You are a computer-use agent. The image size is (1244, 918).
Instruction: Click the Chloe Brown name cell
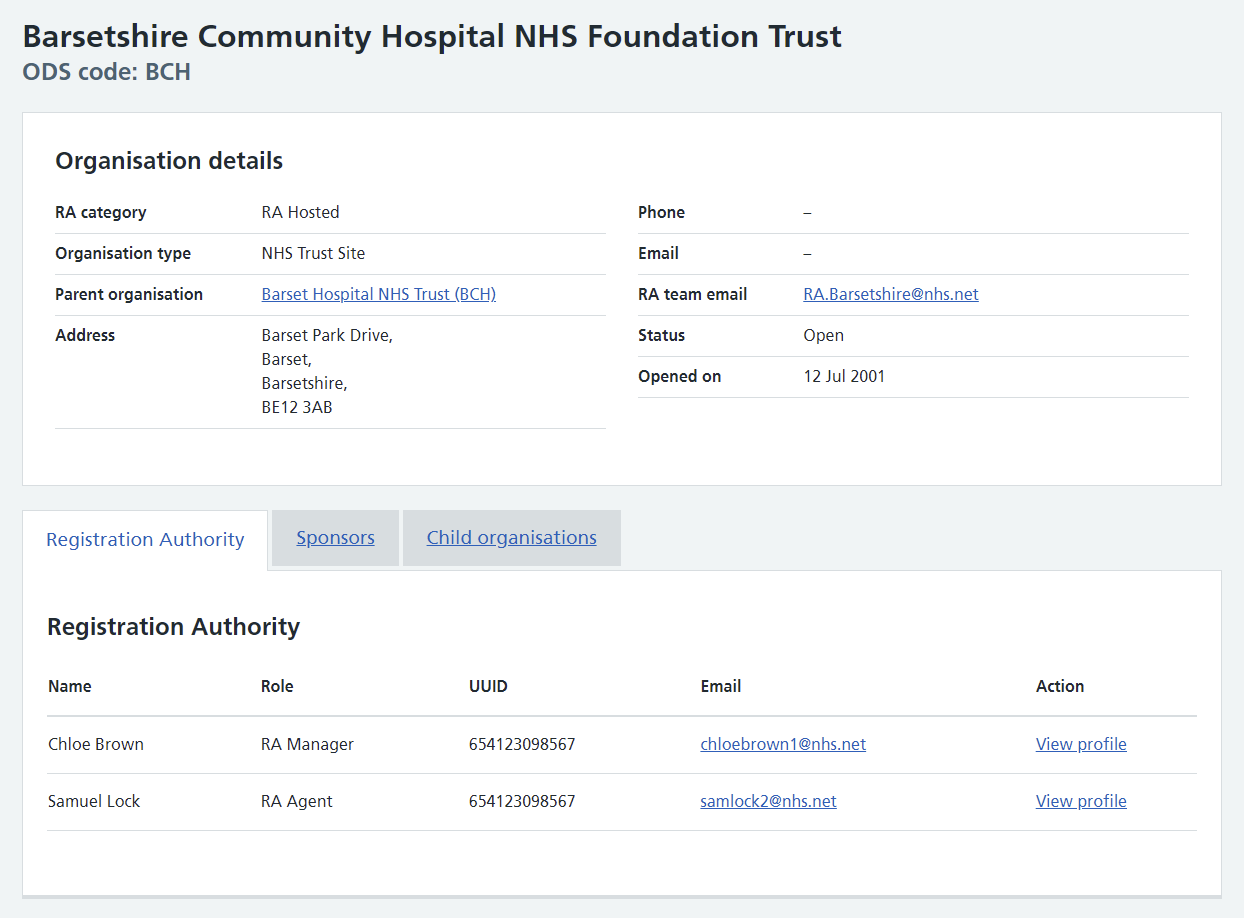point(96,744)
